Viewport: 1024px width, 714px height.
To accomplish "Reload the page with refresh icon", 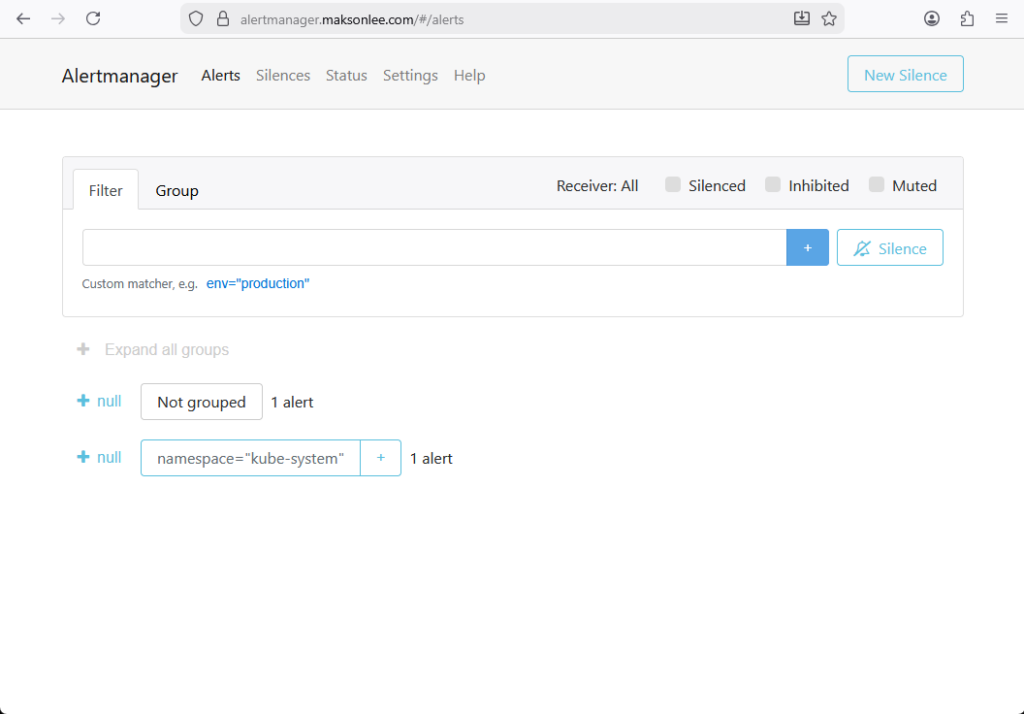I will pos(93,18).
